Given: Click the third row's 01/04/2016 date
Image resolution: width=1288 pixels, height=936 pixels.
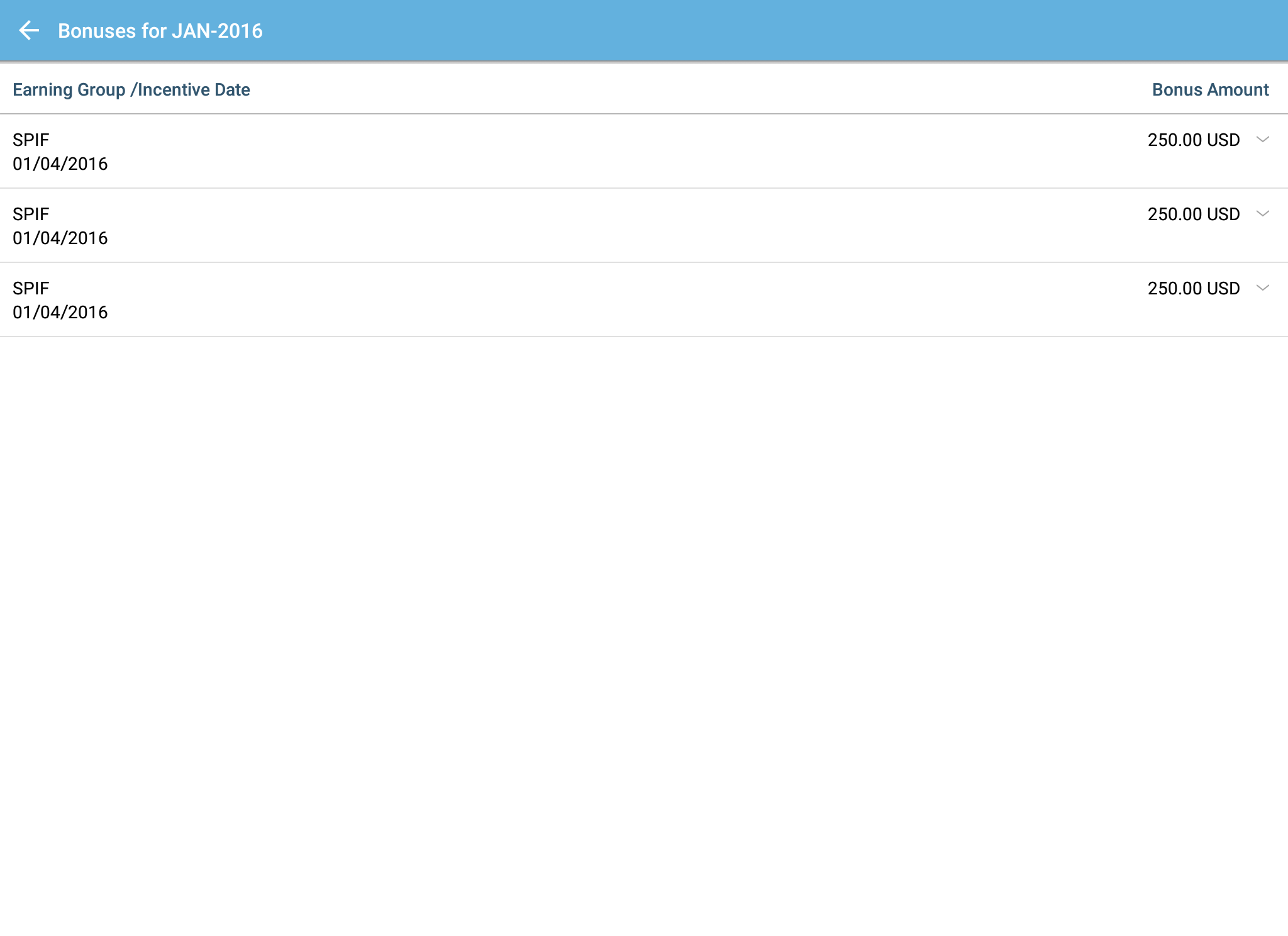Looking at the screenshot, I should (60, 313).
